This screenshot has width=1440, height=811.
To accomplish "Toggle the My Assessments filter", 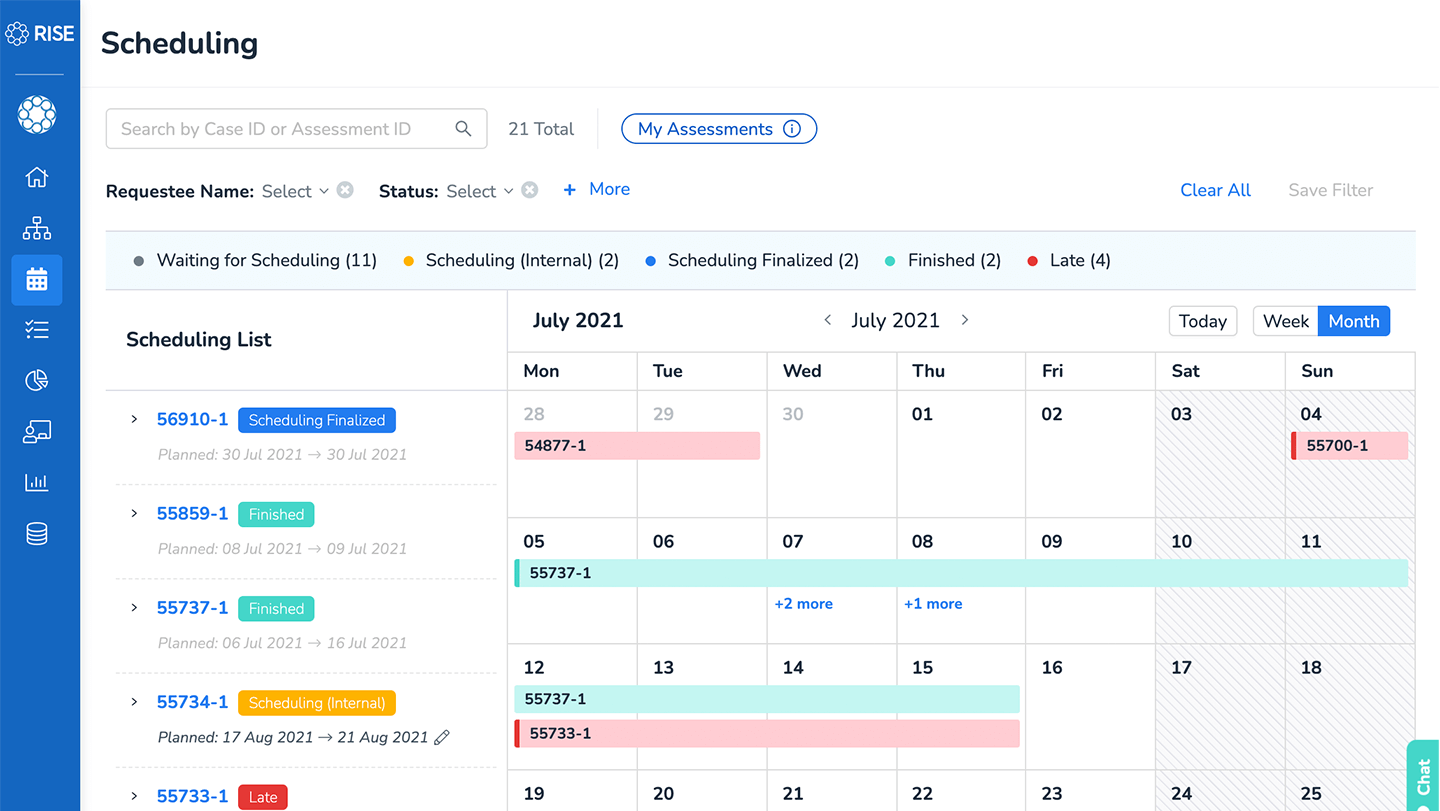I will (x=718, y=129).
